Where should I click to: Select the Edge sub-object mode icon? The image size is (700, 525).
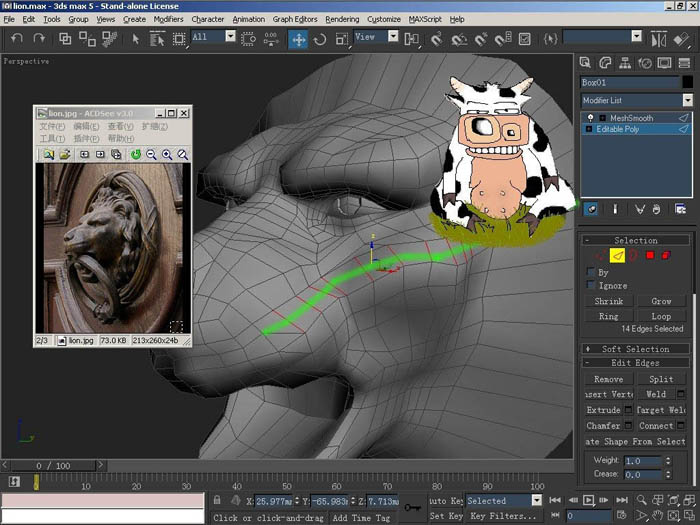617,255
